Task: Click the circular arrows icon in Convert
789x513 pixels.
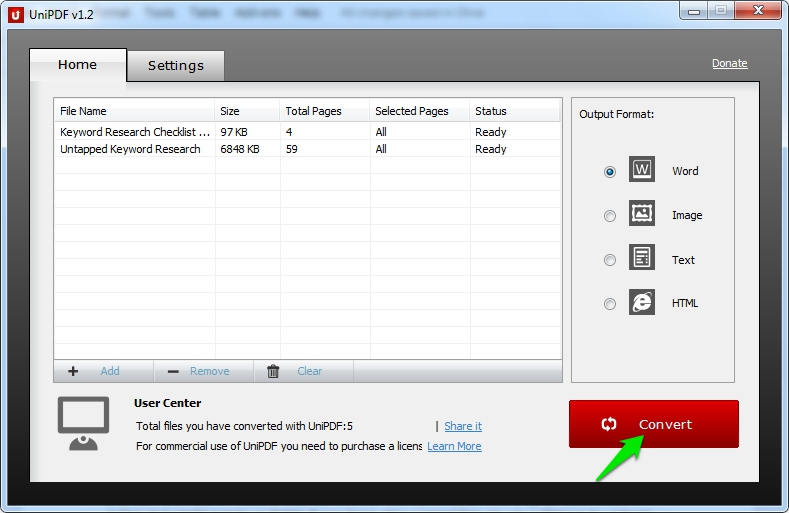Action: point(609,424)
